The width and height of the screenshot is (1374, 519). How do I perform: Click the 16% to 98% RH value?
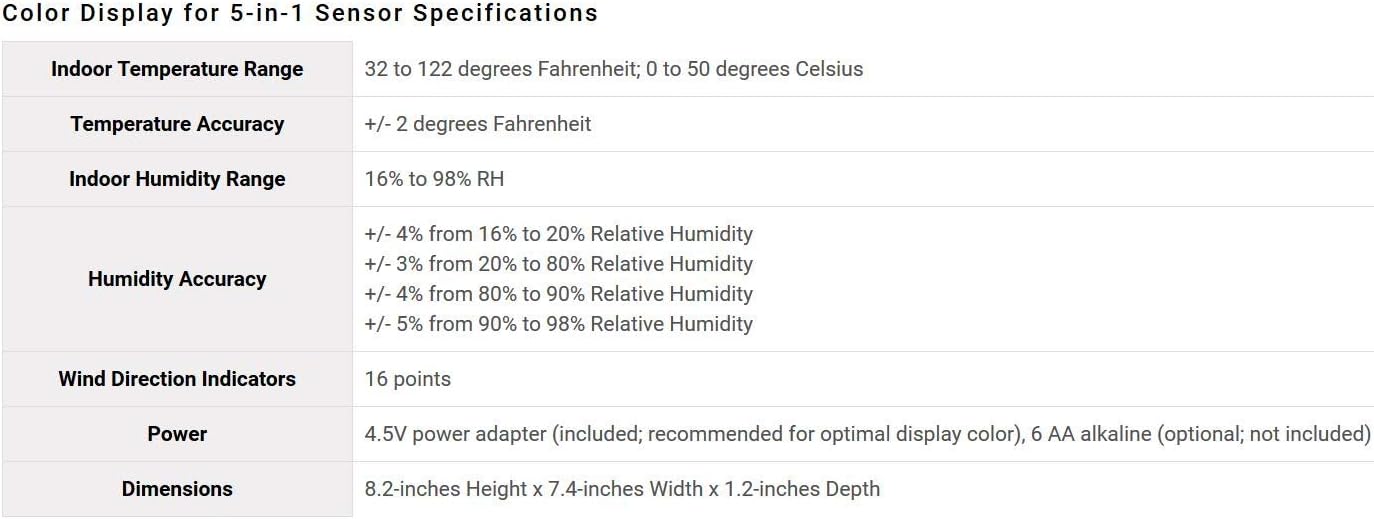point(434,179)
